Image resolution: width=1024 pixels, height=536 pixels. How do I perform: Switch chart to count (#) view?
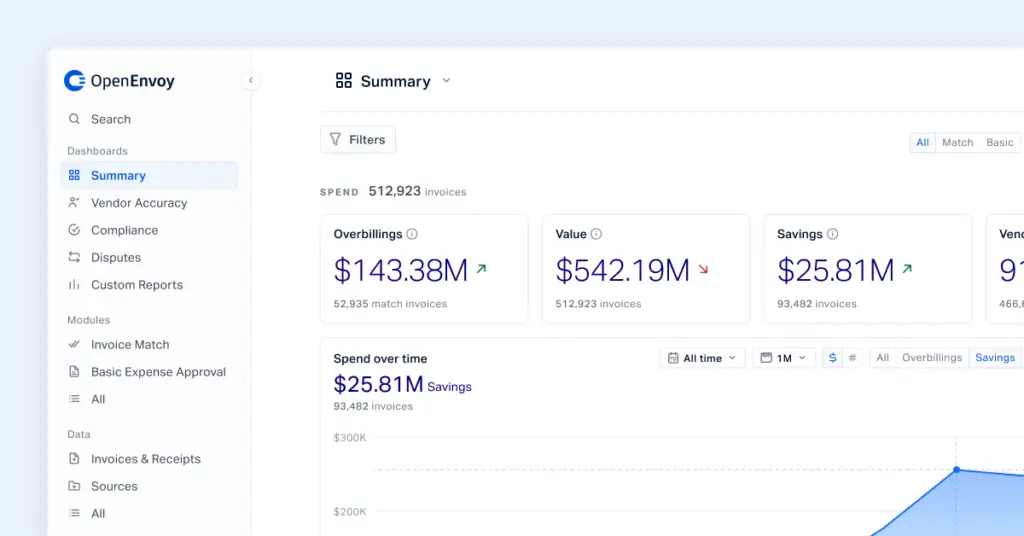852,358
